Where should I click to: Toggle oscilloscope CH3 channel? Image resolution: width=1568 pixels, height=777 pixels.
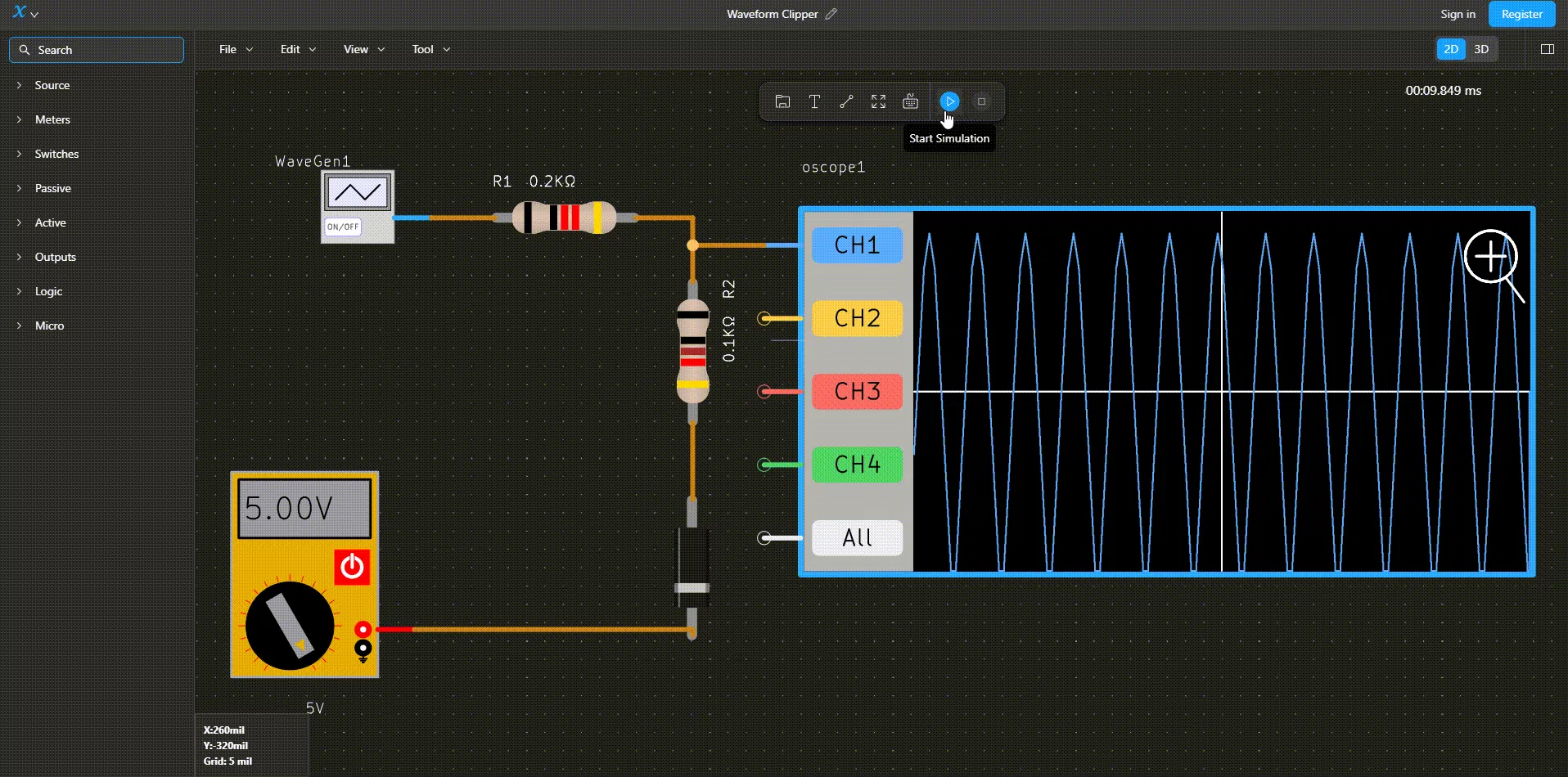857,391
